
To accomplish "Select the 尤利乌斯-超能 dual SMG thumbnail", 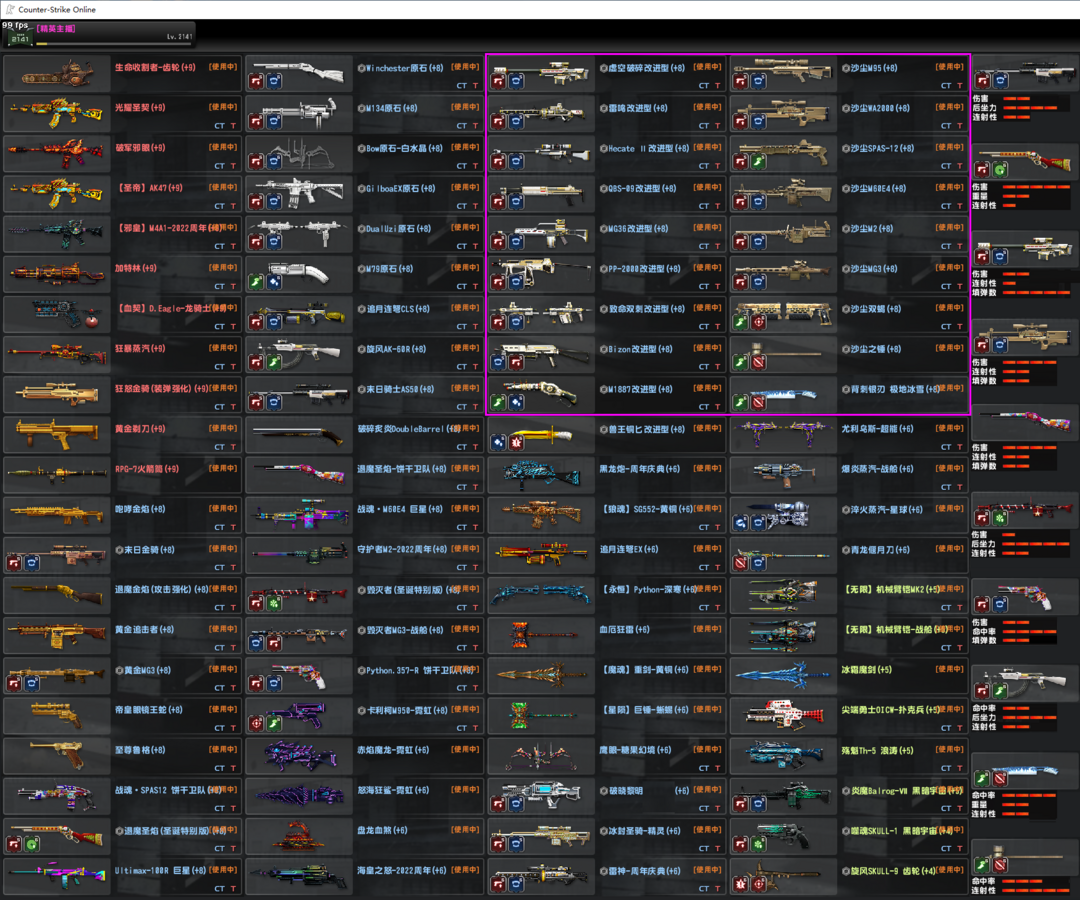I will 783,435.
